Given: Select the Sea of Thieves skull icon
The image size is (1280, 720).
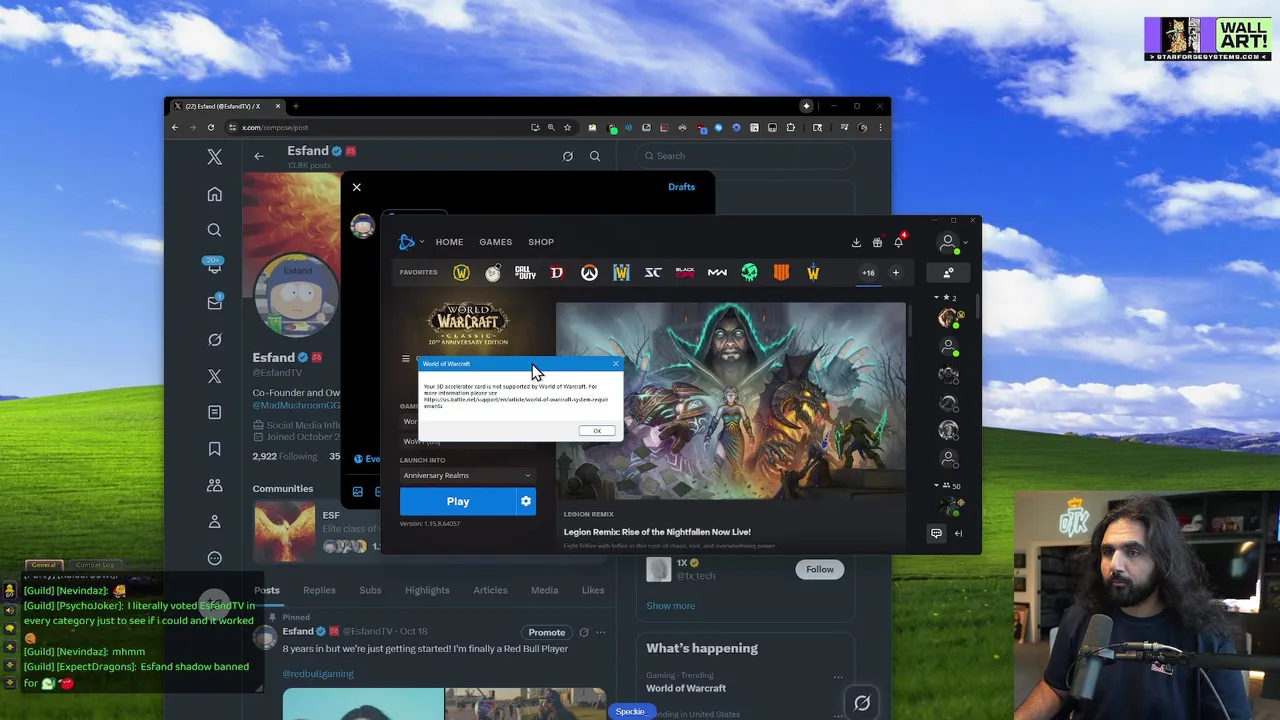Looking at the screenshot, I should (749, 272).
